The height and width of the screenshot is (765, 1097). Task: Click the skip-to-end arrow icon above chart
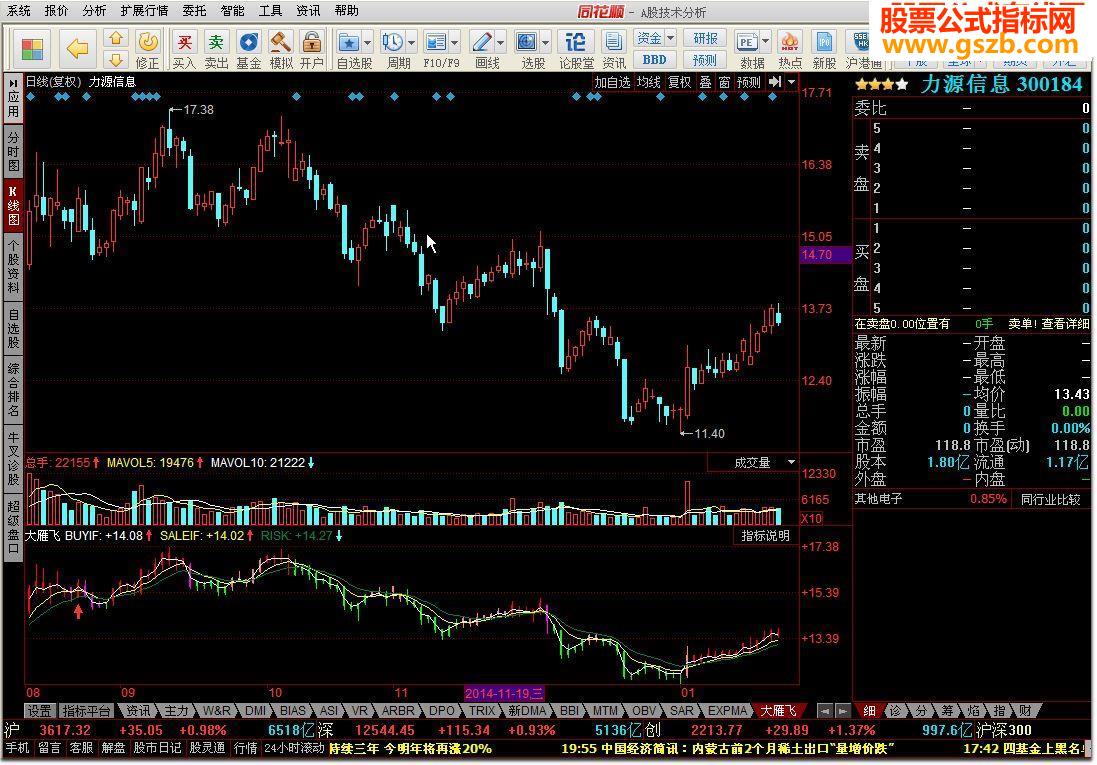click(x=774, y=82)
